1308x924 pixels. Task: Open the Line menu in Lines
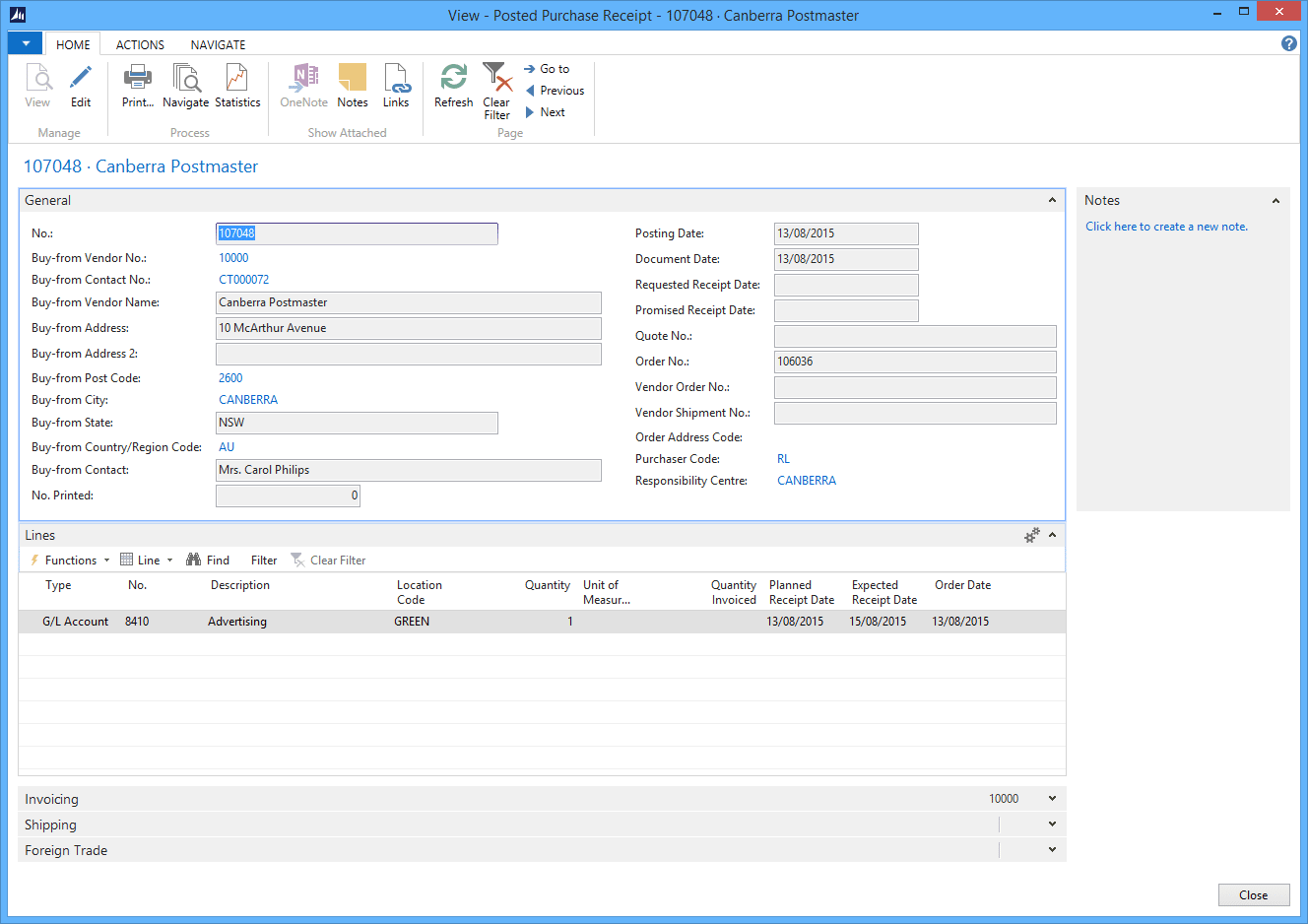[x=146, y=561]
